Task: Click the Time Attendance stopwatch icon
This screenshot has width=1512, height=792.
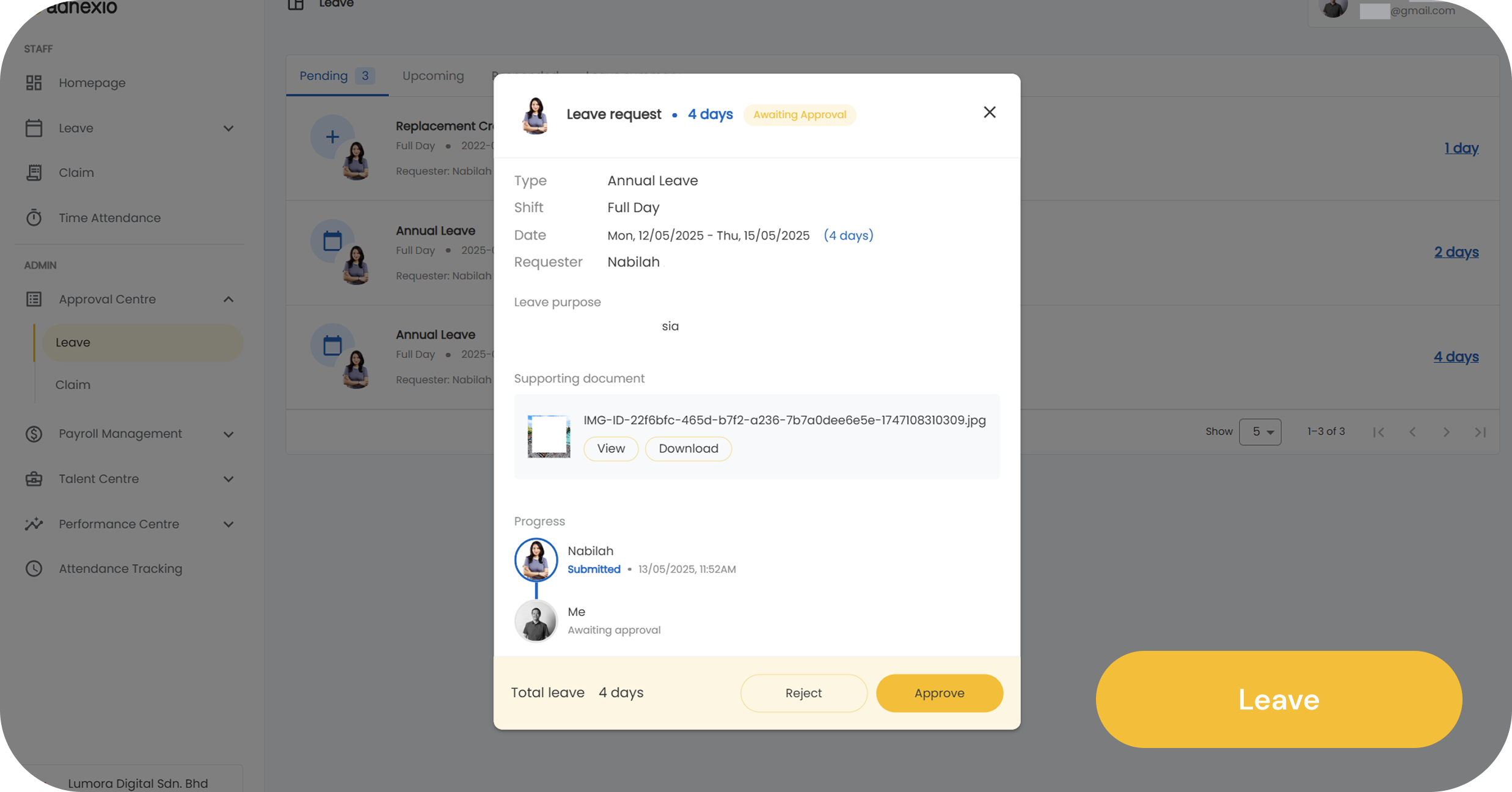Action: tap(34, 218)
